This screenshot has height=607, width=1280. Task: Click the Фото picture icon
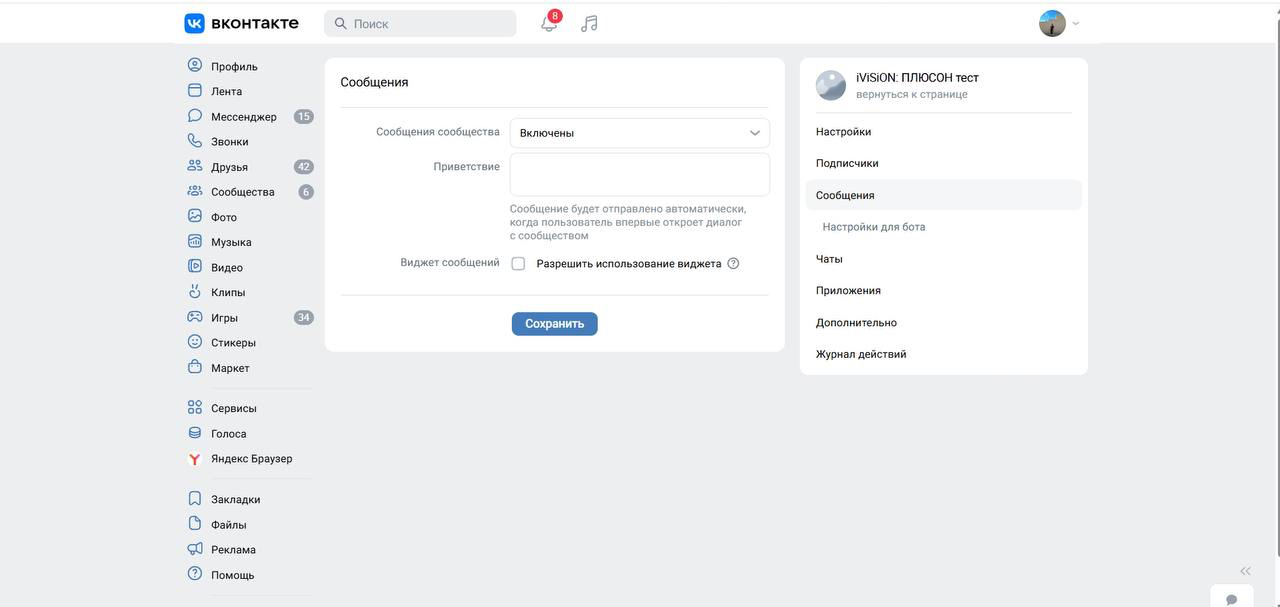195,216
